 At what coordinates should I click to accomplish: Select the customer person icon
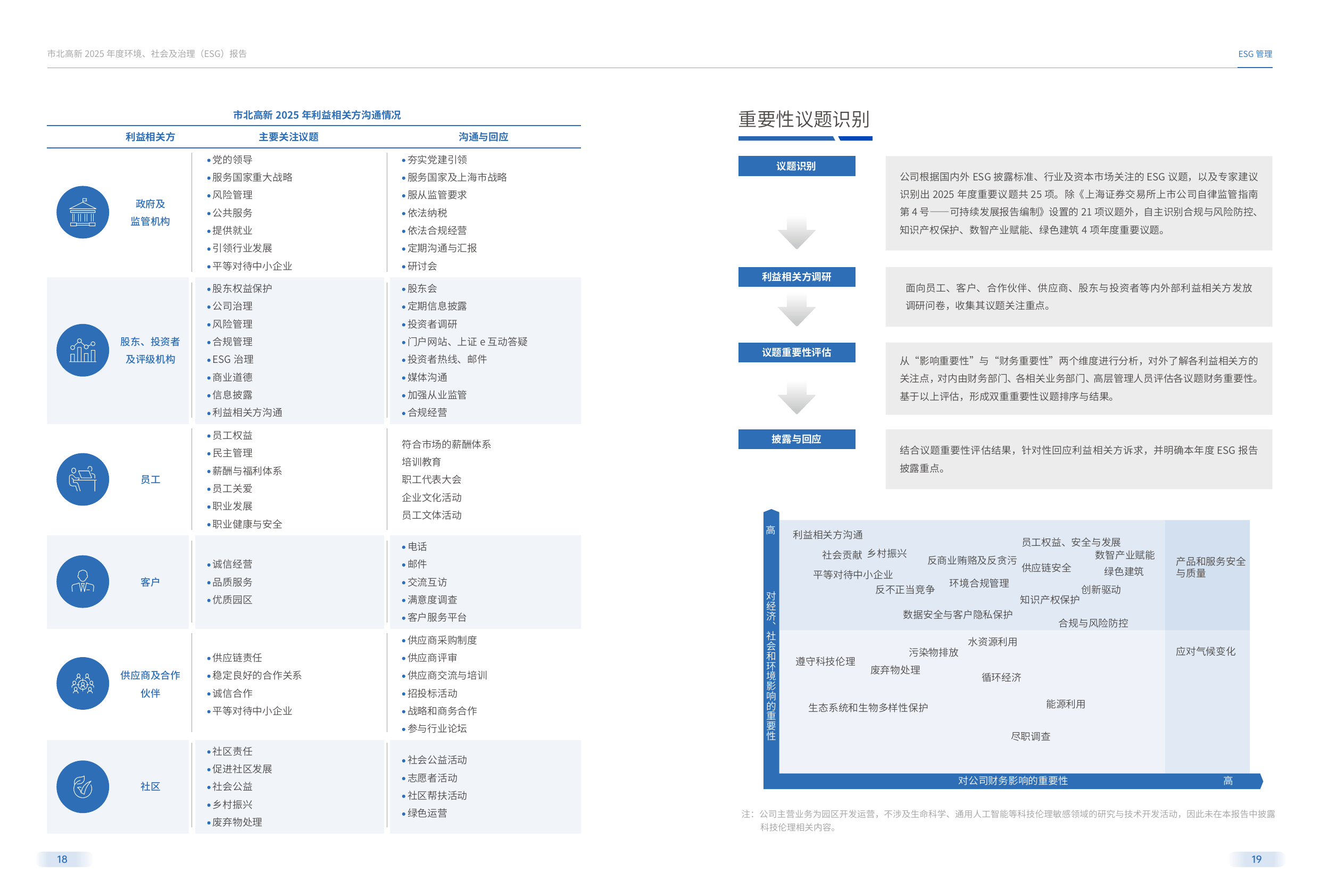pos(83,582)
